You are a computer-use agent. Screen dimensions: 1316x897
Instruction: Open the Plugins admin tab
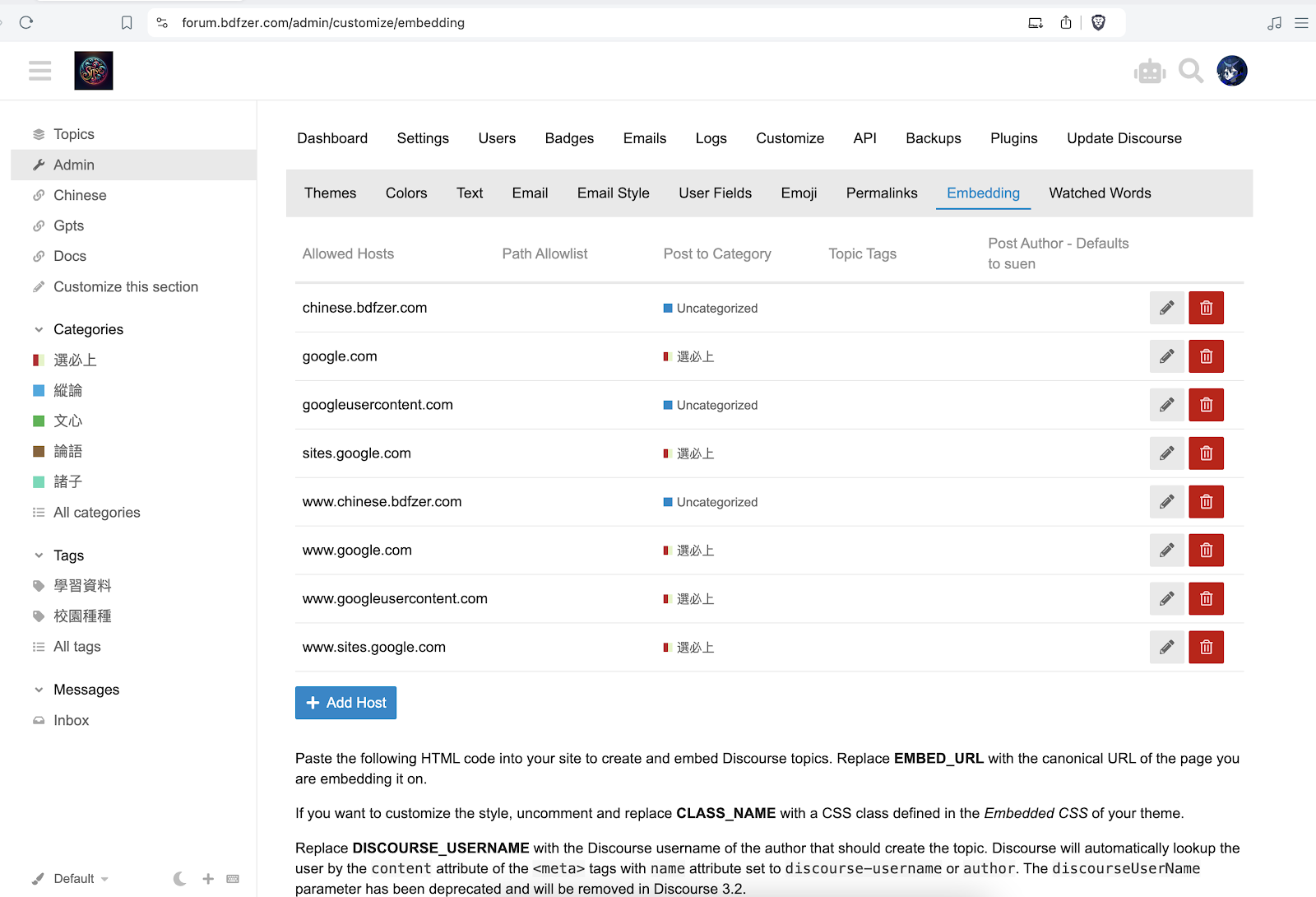coord(1013,138)
